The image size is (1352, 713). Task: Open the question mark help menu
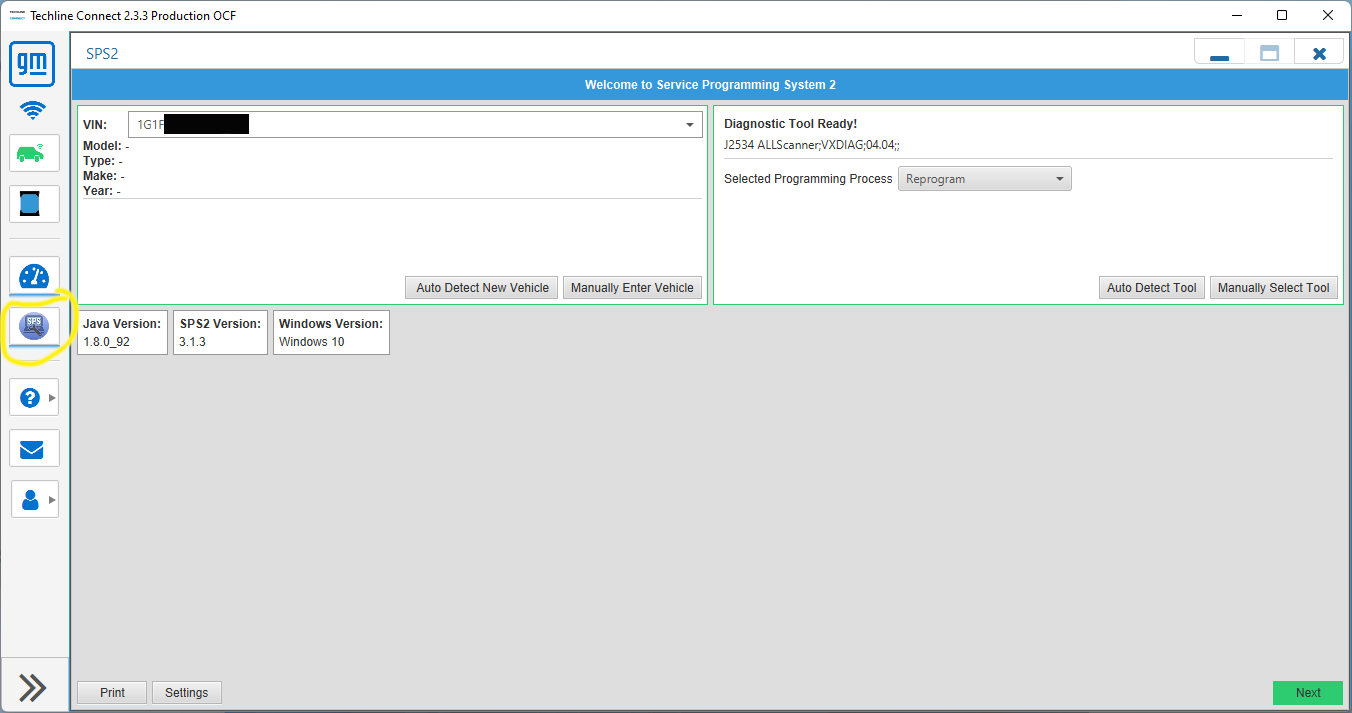coord(34,397)
